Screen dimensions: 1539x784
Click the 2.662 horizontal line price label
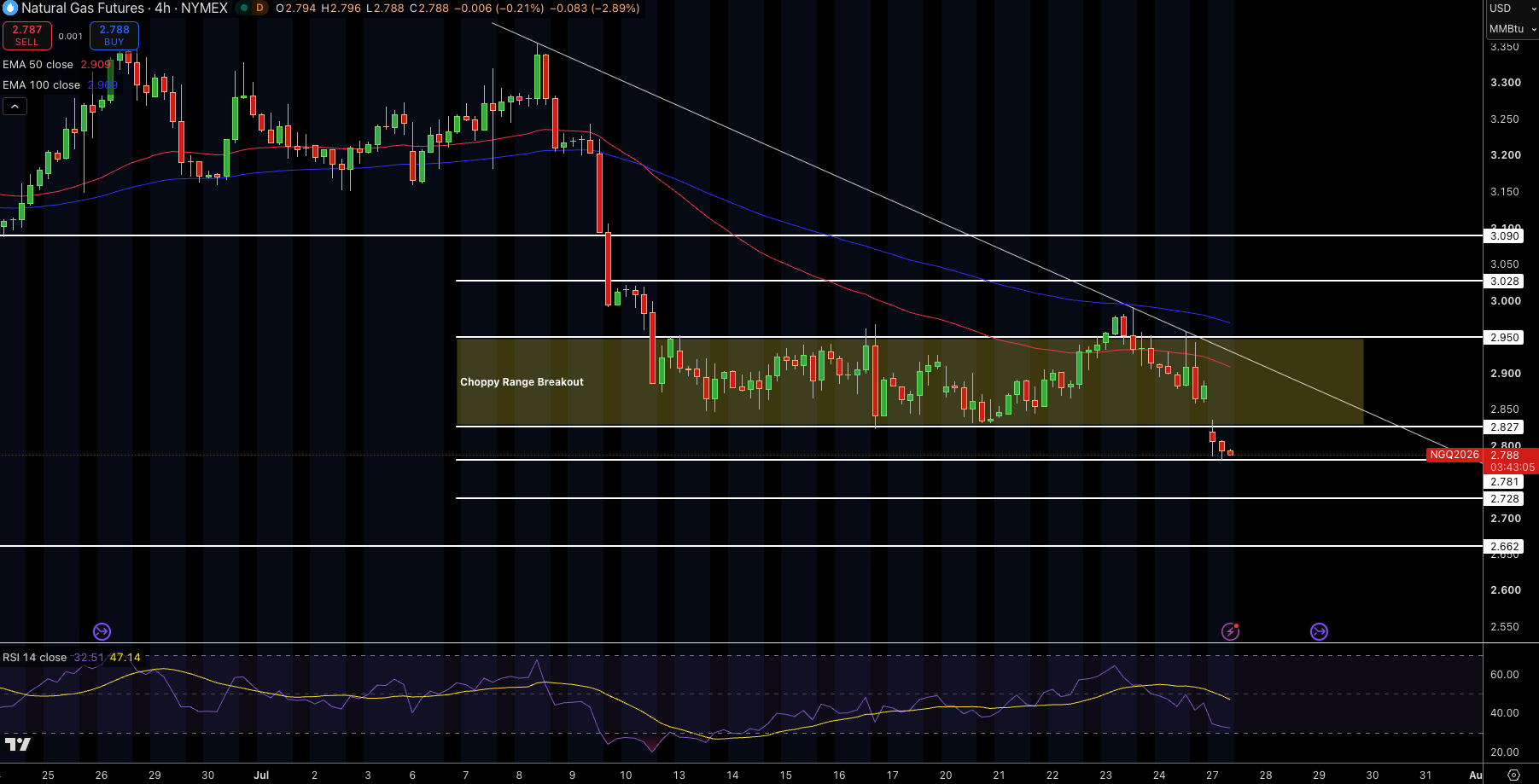pos(1504,547)
